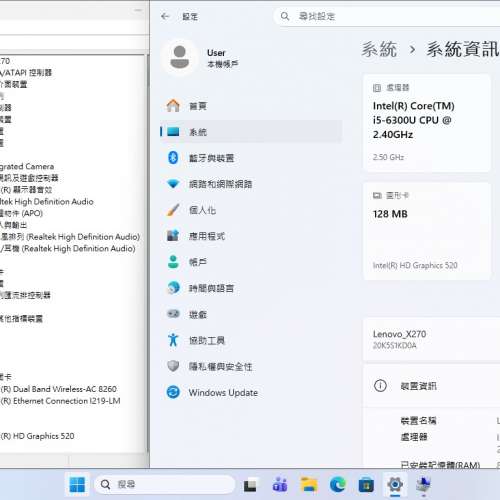
Task: Click the Lenovo_X270 device name
Action: pos(399,334)
